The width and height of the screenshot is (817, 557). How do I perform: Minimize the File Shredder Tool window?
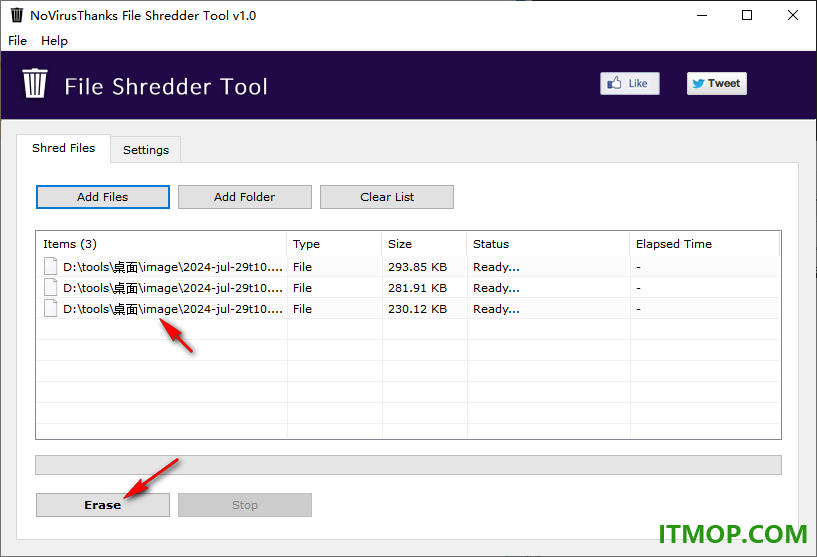point(702,15)
